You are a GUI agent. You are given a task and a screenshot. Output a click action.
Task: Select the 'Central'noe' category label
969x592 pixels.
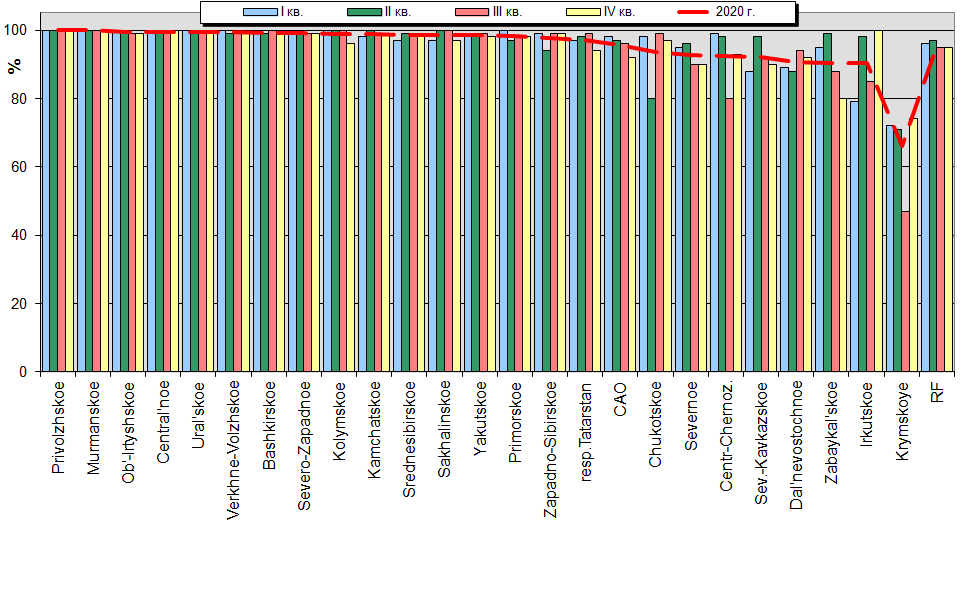163,422
